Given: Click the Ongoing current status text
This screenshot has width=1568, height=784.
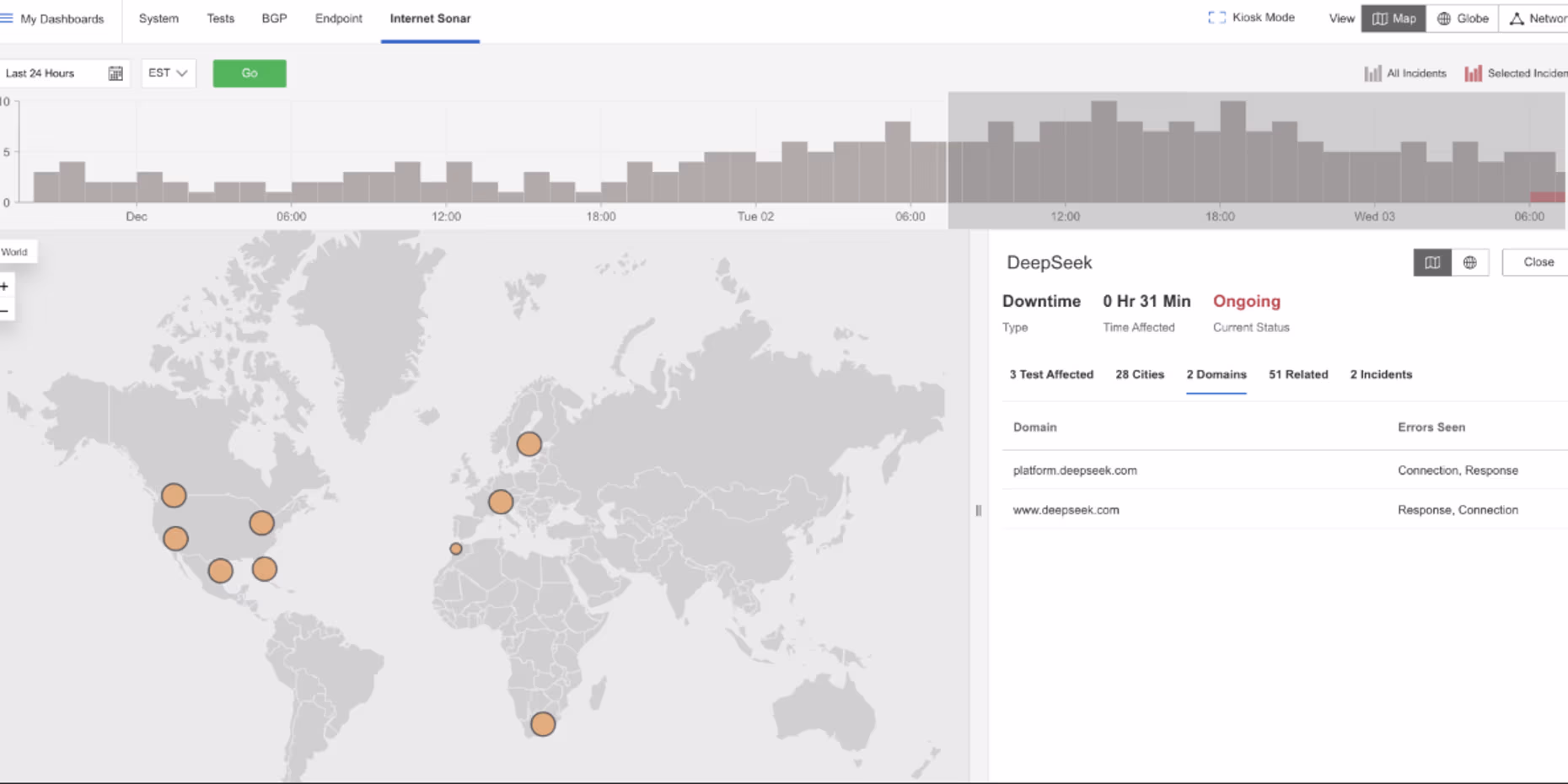Looking at the screenshot, I should [1247, 301].
